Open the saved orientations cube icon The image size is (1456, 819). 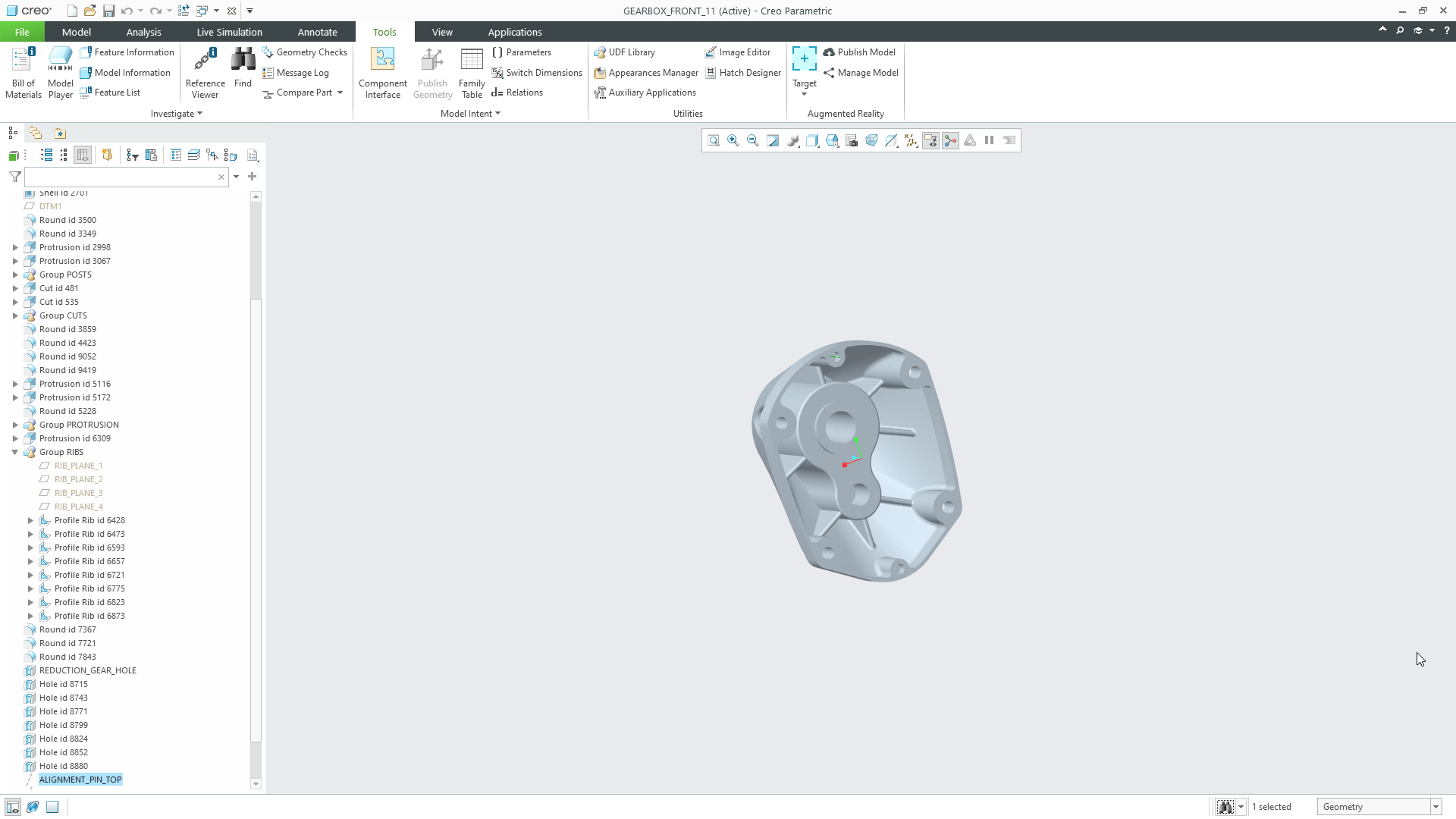click(x=832, y=140)
